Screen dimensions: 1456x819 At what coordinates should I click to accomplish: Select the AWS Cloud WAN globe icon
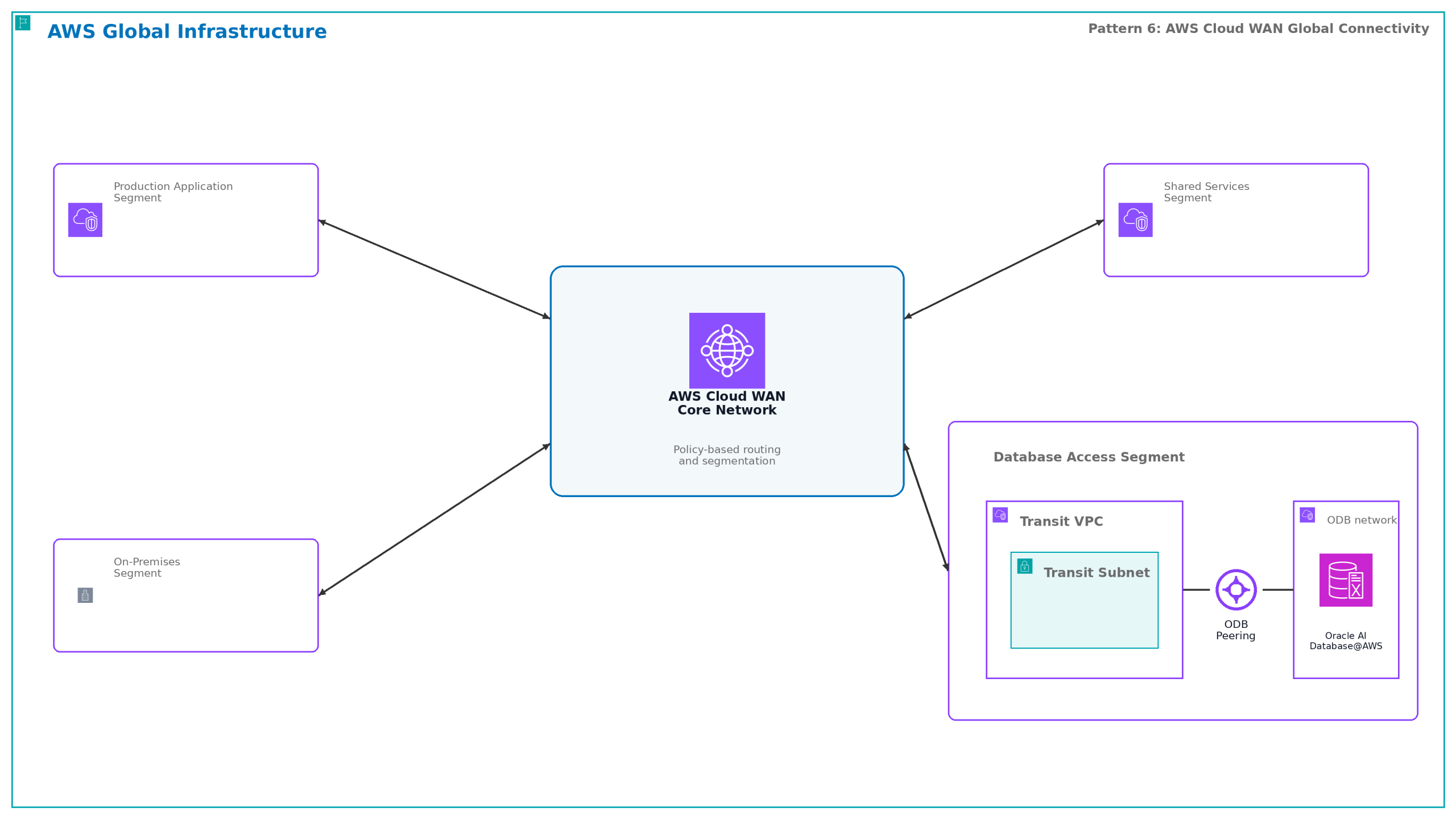[x=727, y=350]
